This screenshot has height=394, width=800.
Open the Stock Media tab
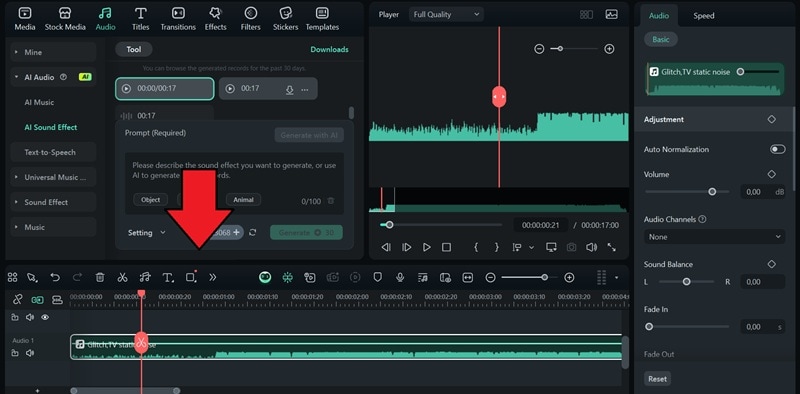click(x=65, y=19)
